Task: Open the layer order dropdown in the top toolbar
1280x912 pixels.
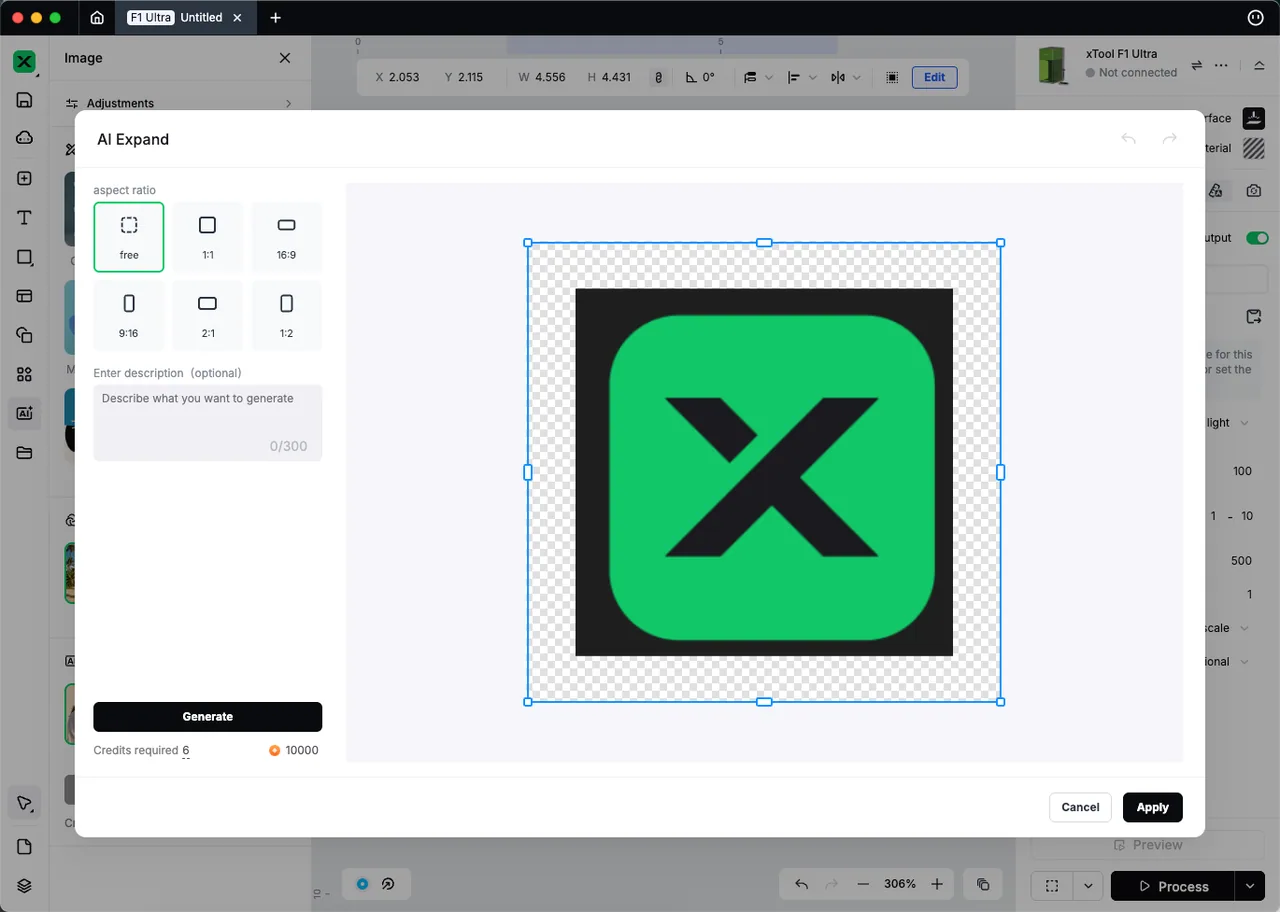Action: click(x=759, y=77)
